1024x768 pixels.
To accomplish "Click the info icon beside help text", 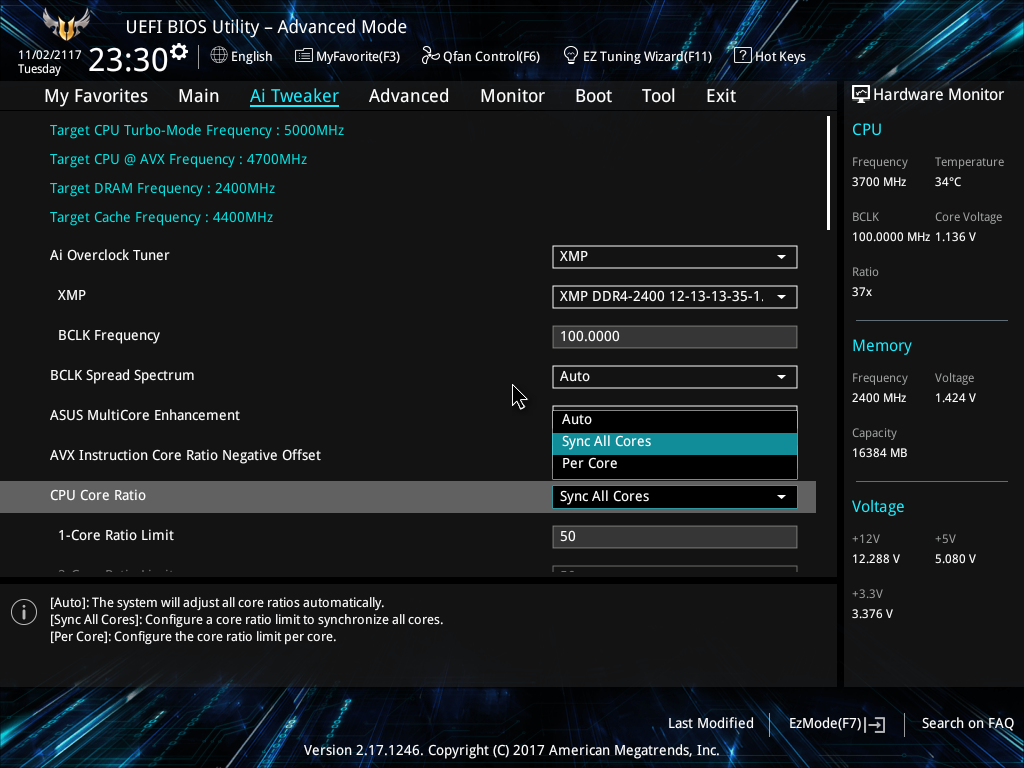I will click(24, 612).
